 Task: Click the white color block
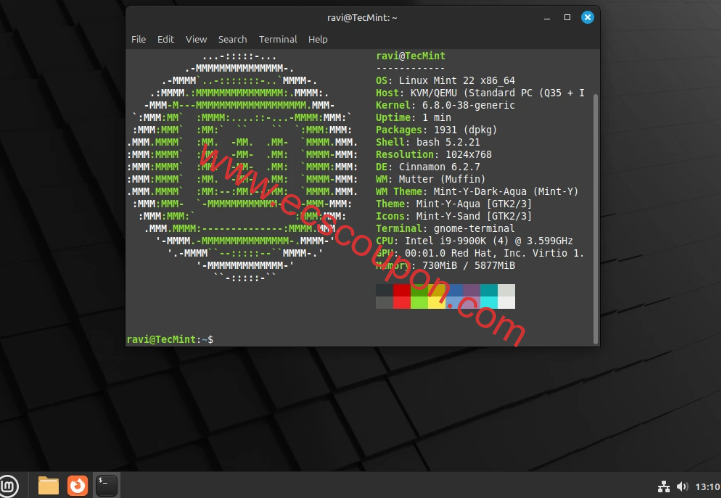[x=506, y=303]
